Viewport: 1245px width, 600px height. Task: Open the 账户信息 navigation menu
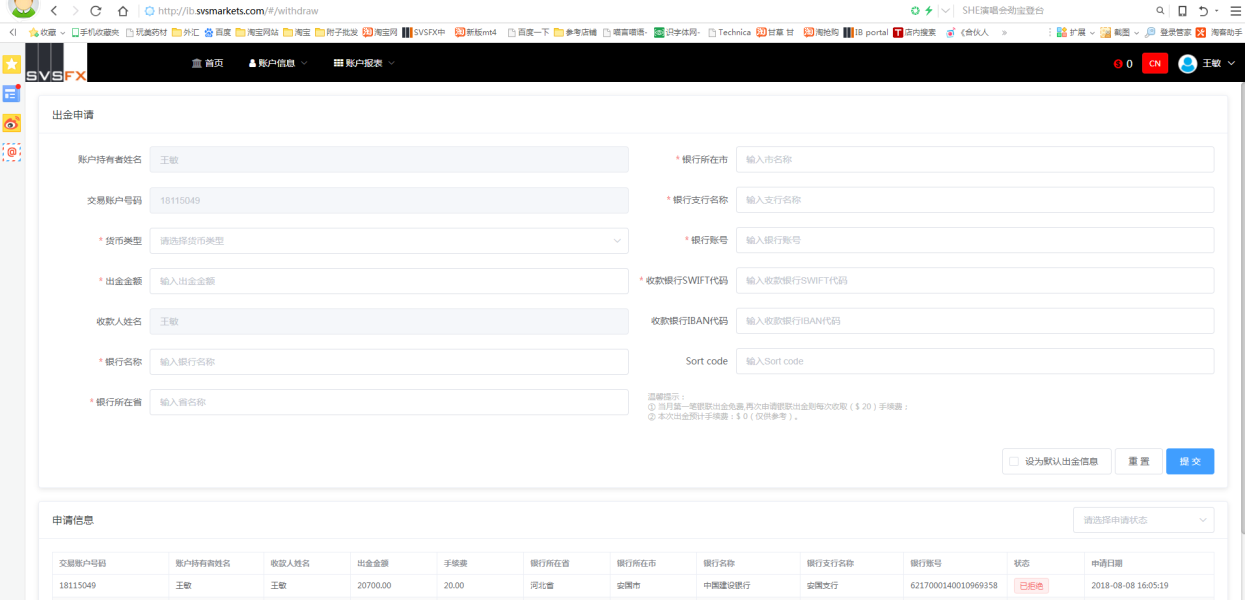tap(277, 63)
